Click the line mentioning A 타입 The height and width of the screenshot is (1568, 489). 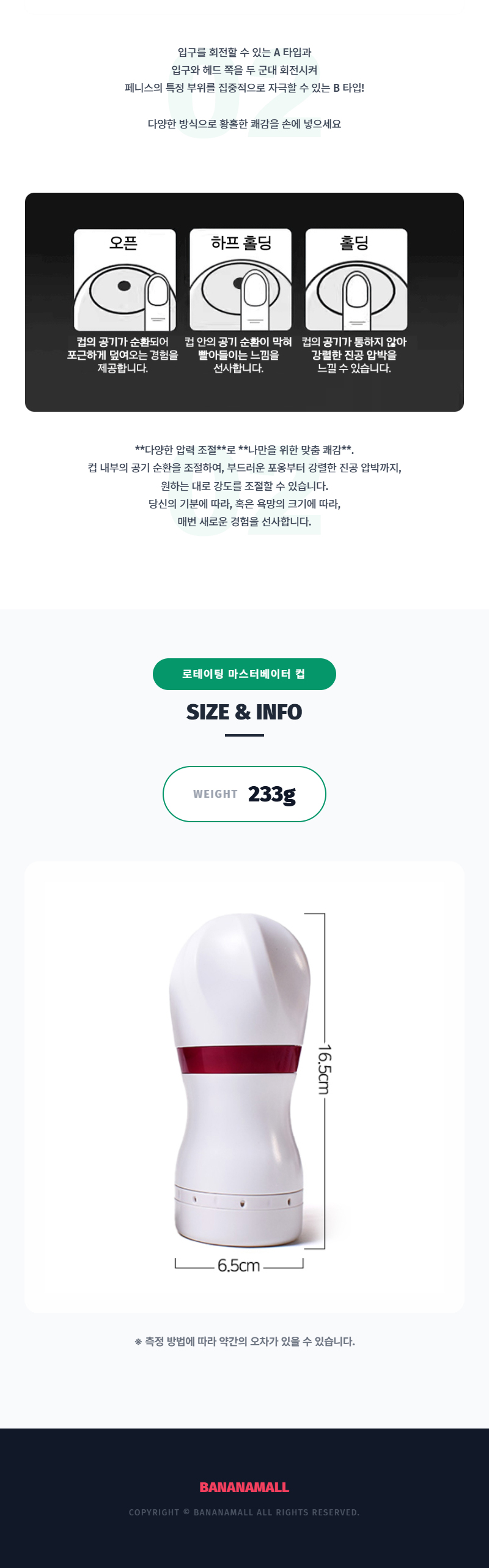pyautogui.click(x=244, y=53)
